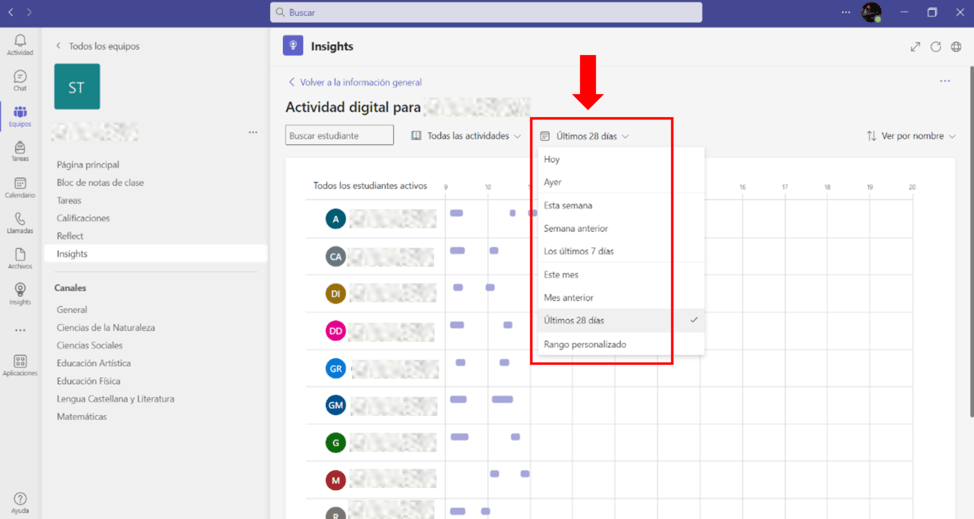Open Llamadas in the sidebar
This screenshot has height=519, width=974.
(x=20, y=223)
